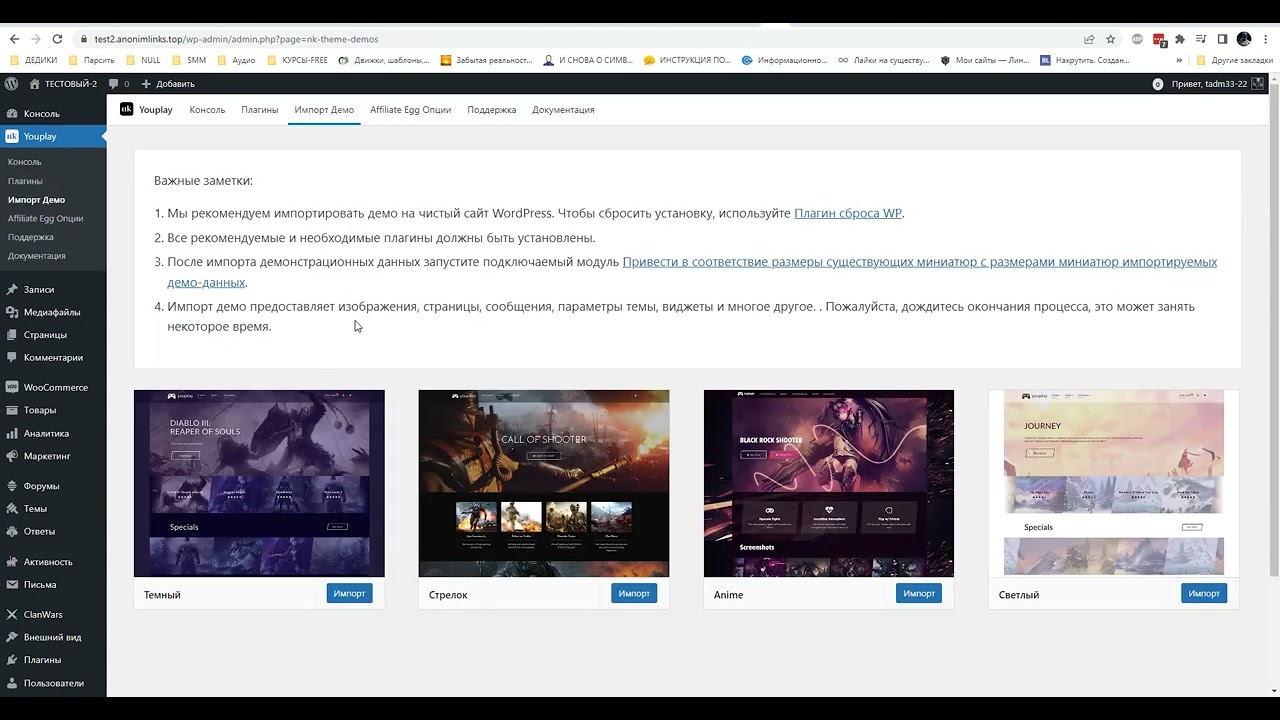Open Внешний вид in the sidebar
The width and height of the screenshot is (1280, 720).
pyautogui.click(x=53, y=637)
